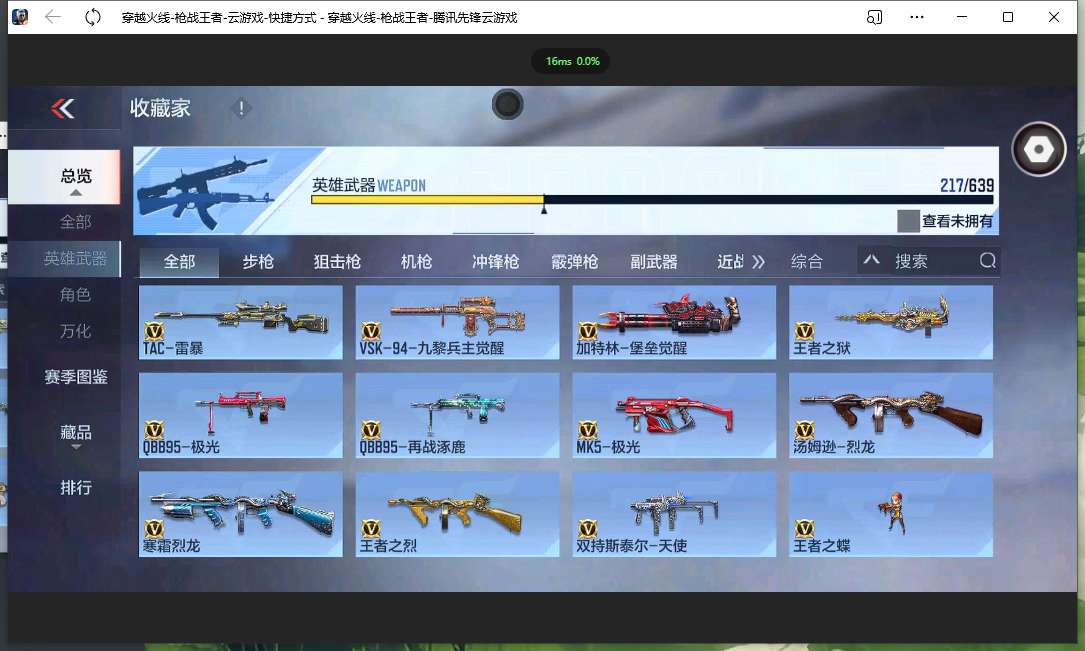Click the V badge on the MK5-极光 card
This screenshot has height=651, width=1085.
click(587, 430)
